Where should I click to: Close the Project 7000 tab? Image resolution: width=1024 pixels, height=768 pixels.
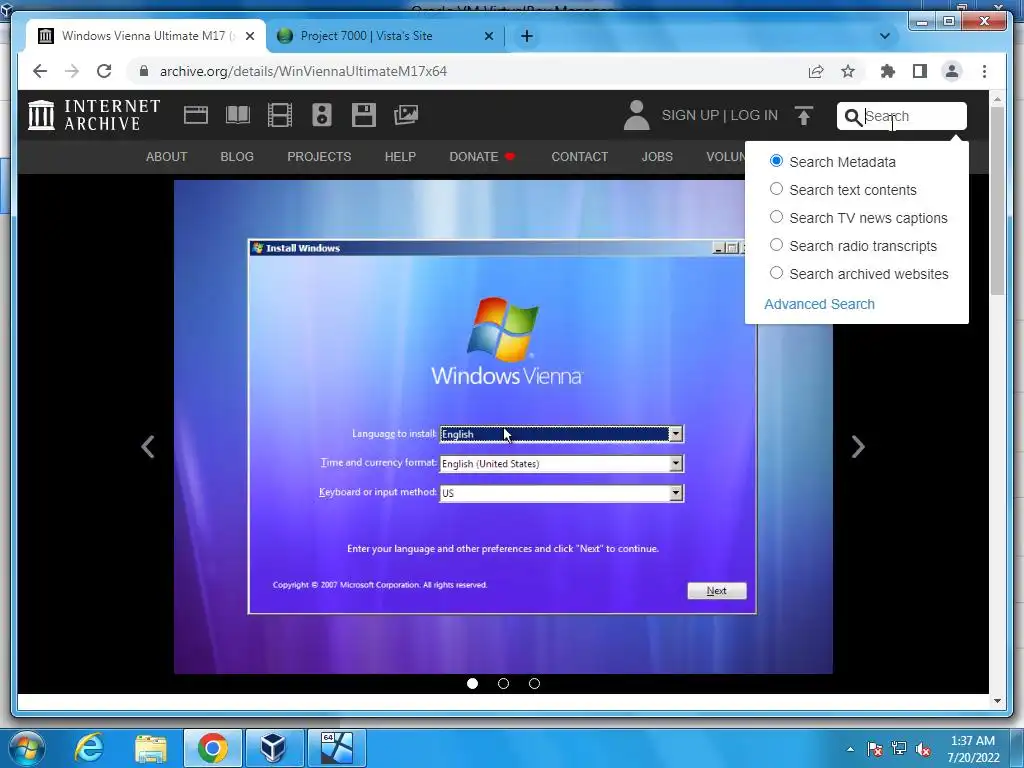[x=488, y=36]
